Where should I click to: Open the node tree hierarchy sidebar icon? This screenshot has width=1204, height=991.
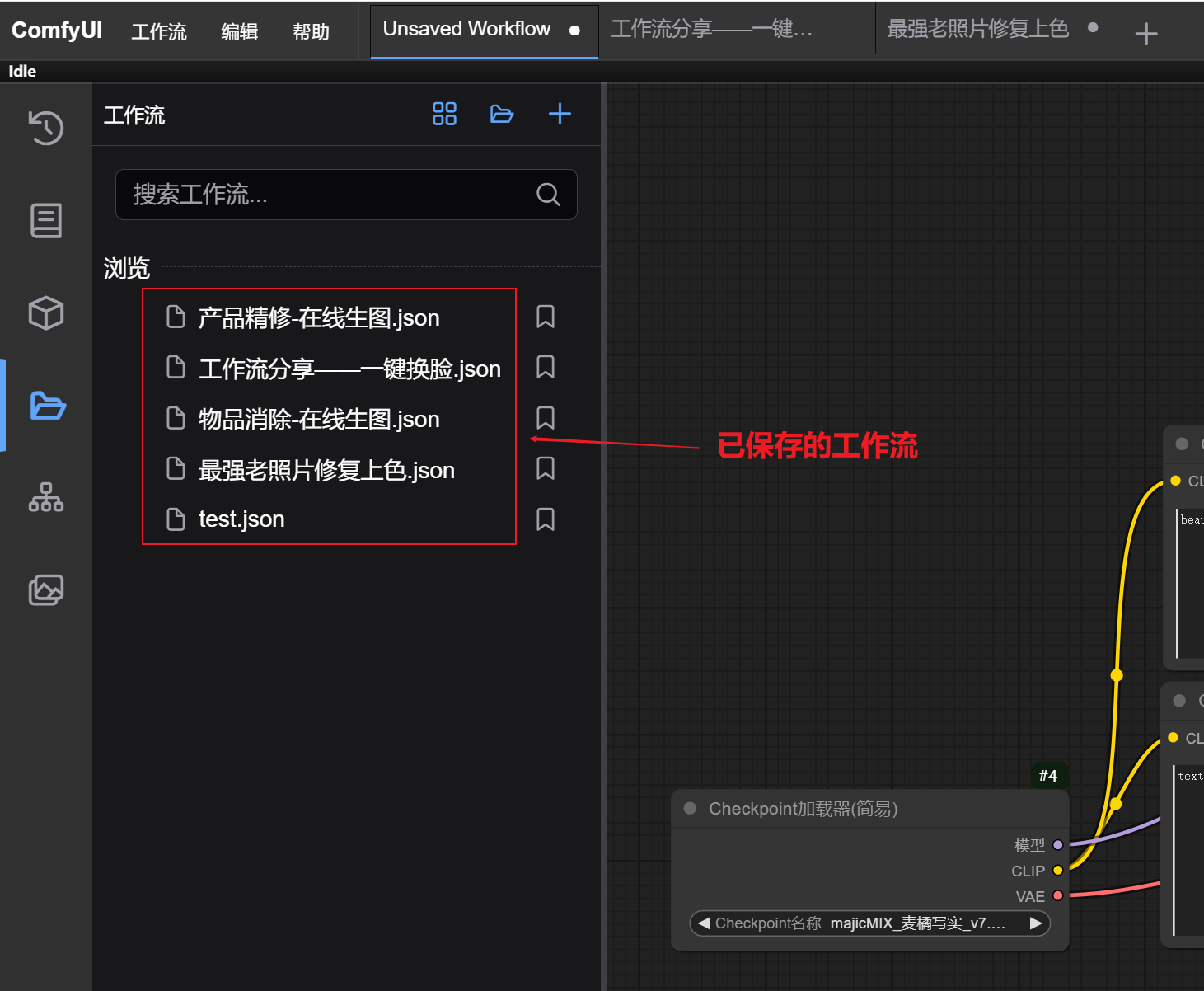46,498
